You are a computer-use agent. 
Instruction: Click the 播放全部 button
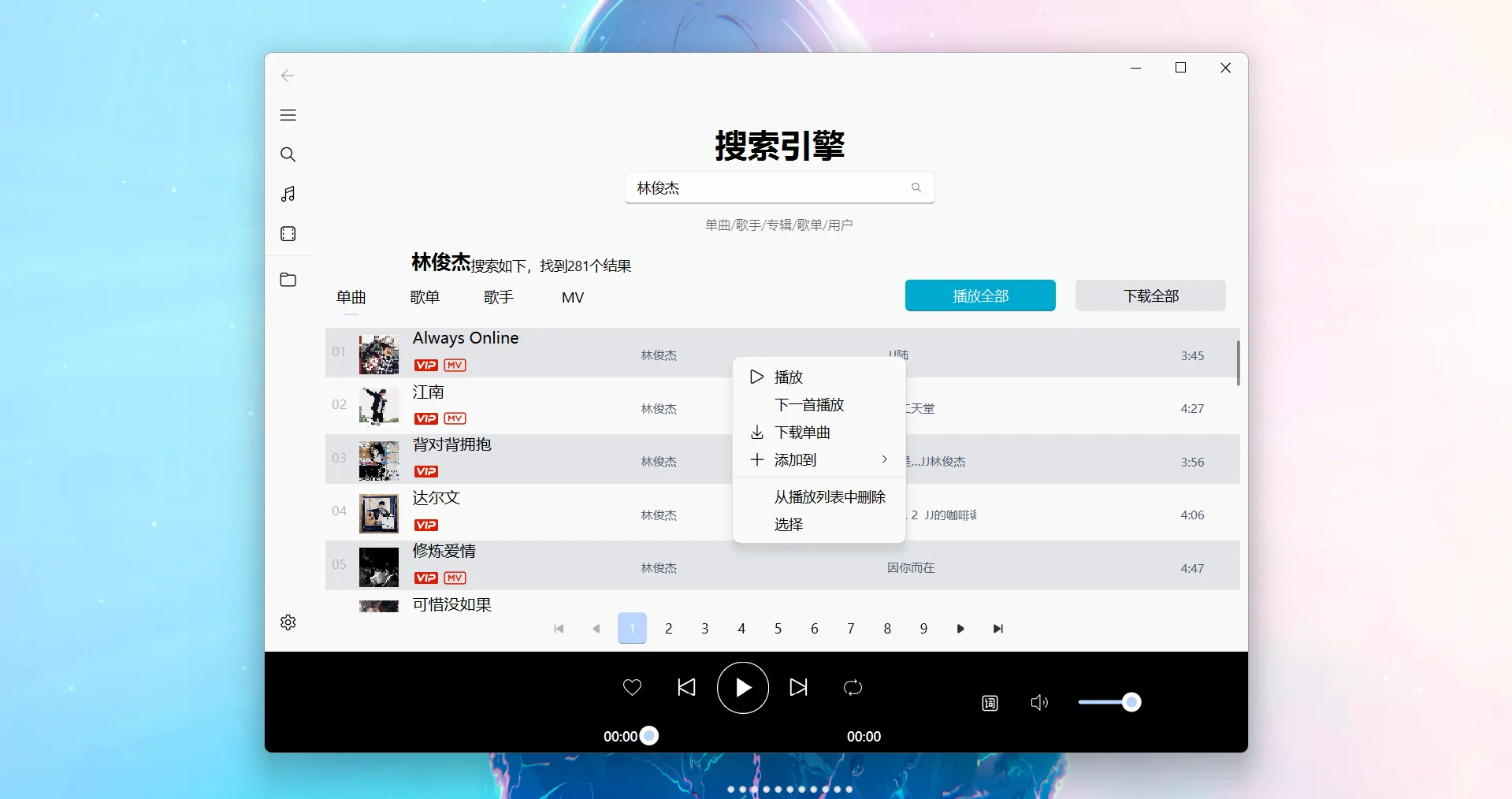coord(979,295)
